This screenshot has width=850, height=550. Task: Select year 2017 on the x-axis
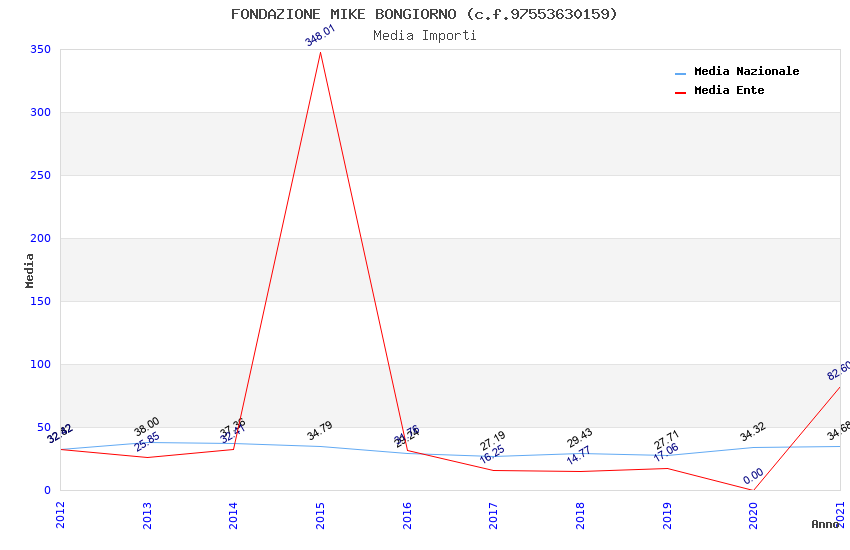493,515
